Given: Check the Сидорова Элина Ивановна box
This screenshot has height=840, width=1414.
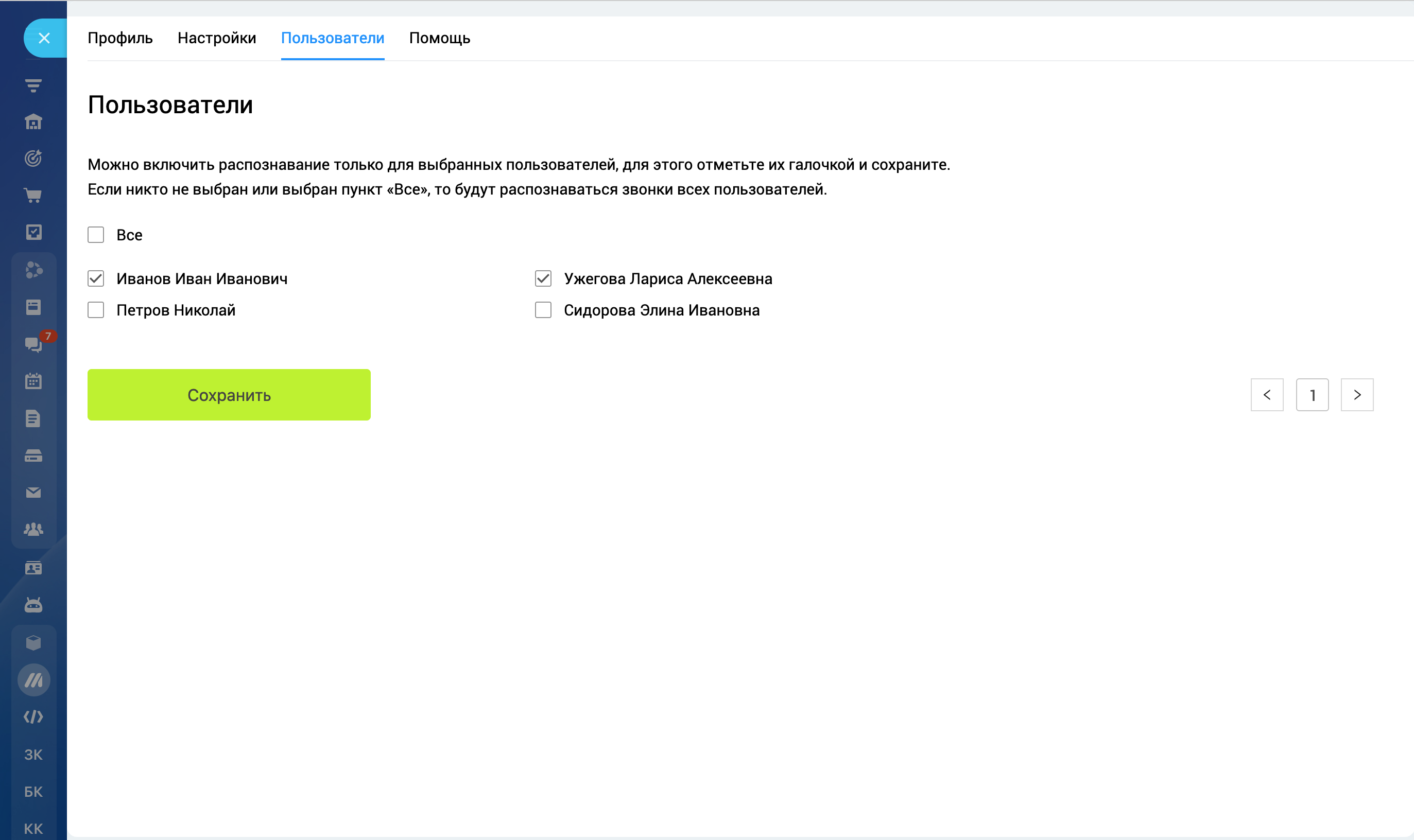Looking at the screenshot, I should tap(543, 310).
